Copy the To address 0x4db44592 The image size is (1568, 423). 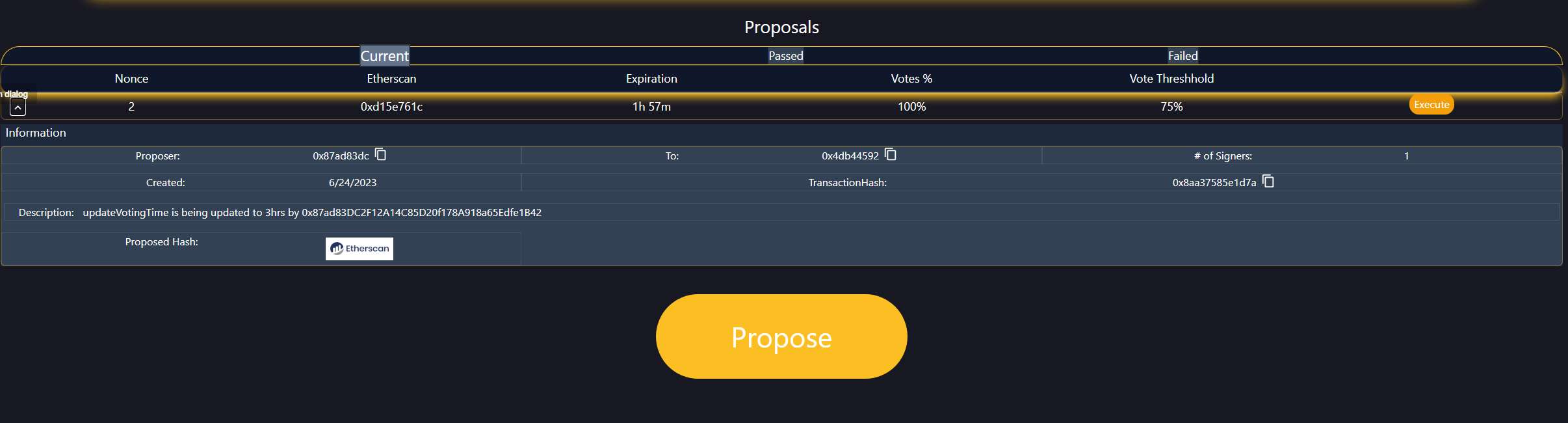(x=891, y=155)
